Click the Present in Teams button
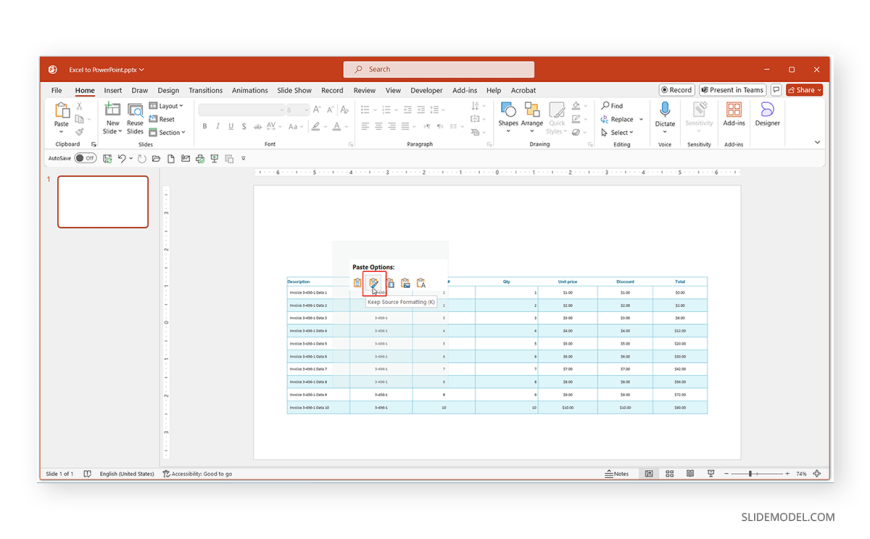This screenshot has height=539, width=870. click(x=732, y=90)
